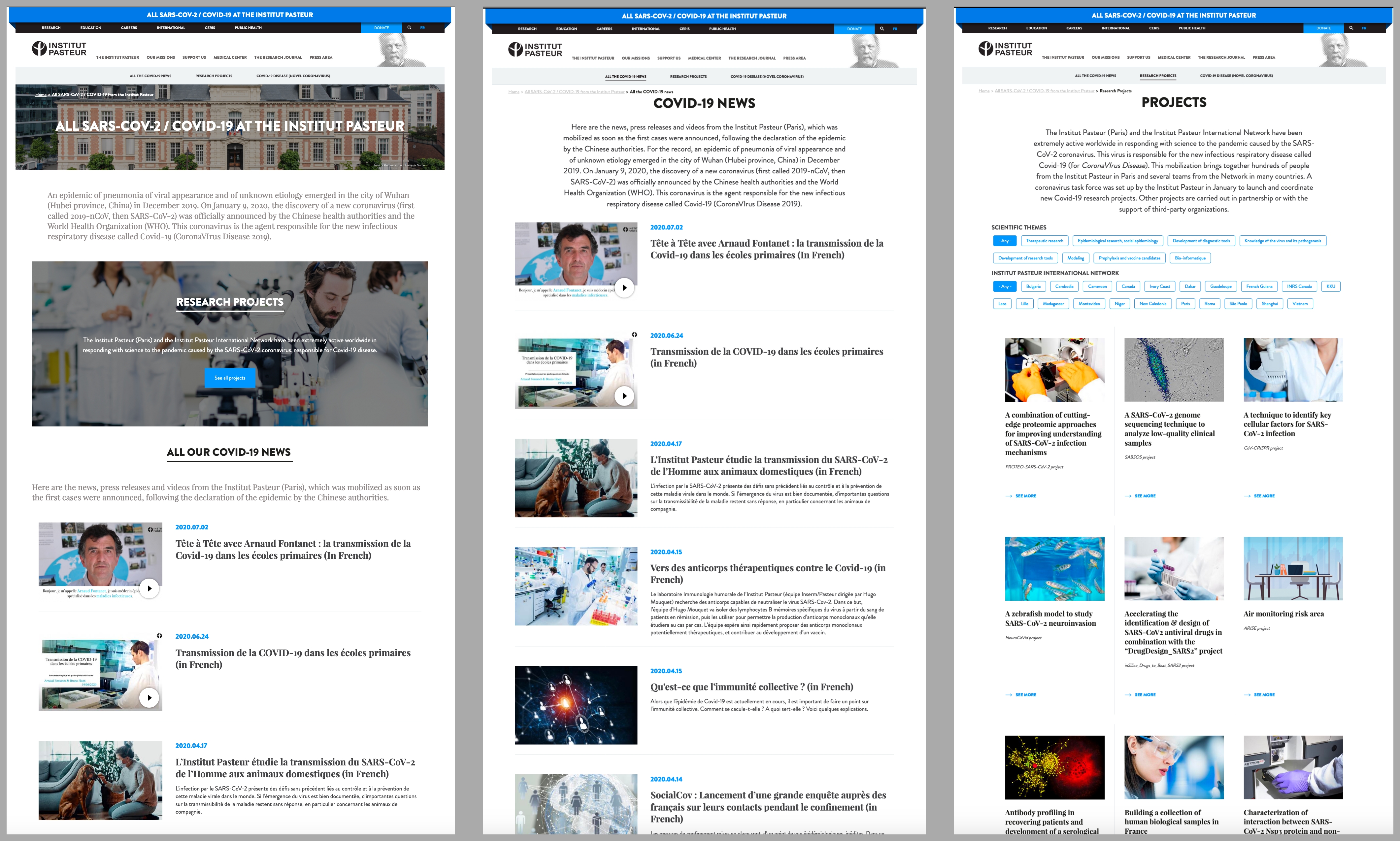
Task: Click the search magnifier on the COVID-19 News page
Action: (882, 29)
